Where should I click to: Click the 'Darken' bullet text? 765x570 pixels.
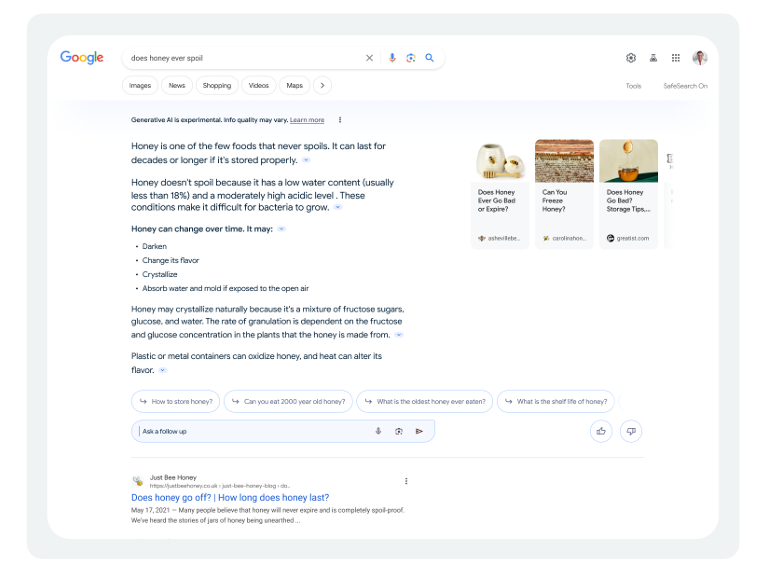point(154,246)
